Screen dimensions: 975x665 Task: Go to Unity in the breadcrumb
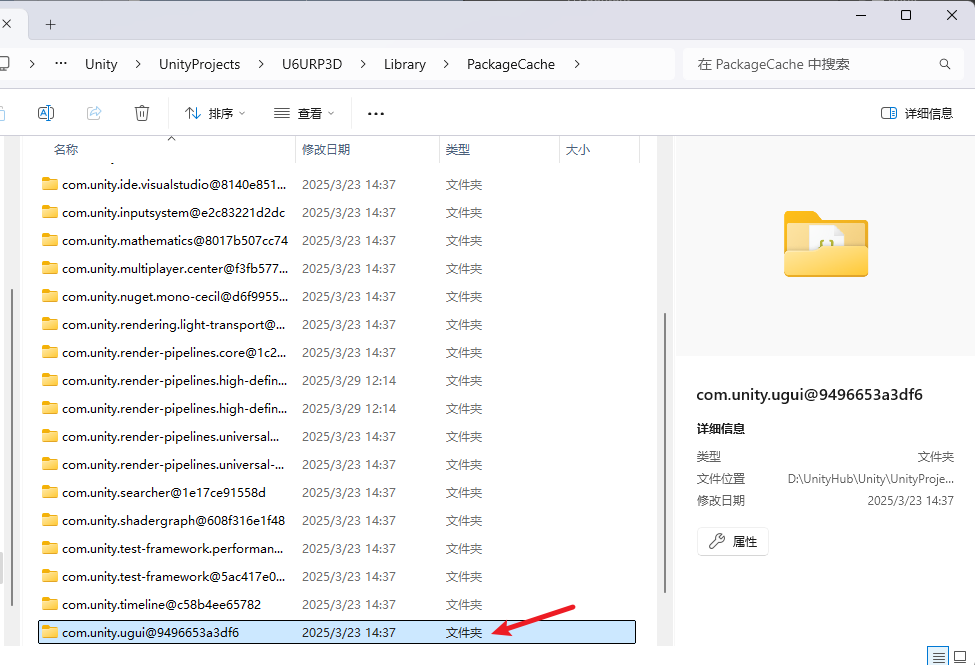click(101, 64)
